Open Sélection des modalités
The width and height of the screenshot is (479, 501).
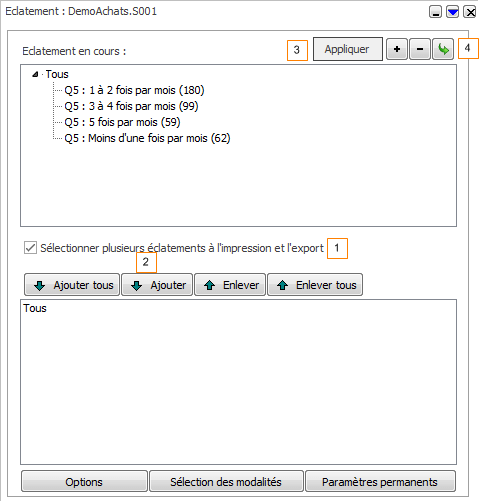226,482
